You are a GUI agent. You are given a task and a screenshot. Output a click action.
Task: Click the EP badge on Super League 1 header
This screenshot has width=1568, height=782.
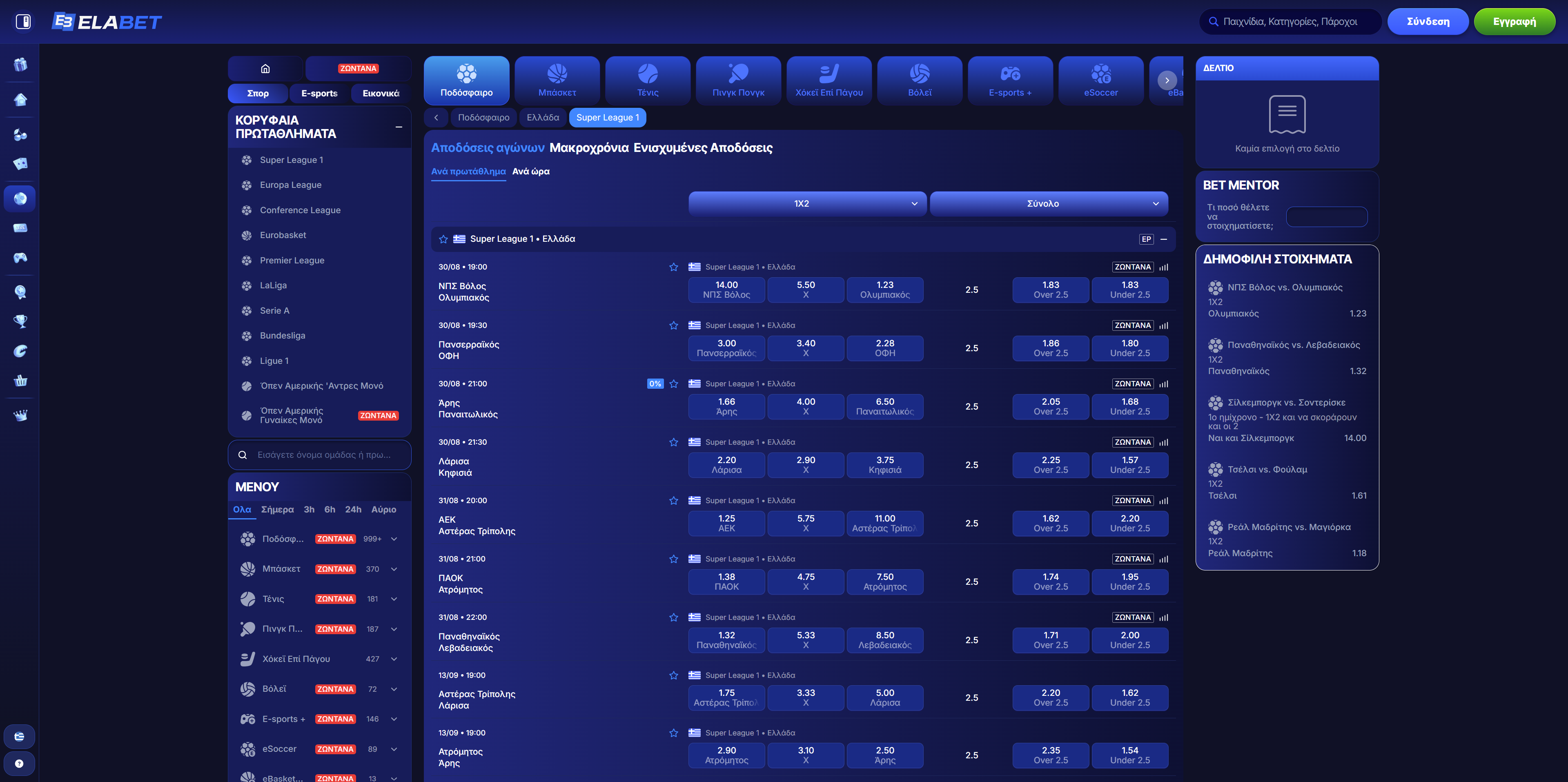[1146, 239]
